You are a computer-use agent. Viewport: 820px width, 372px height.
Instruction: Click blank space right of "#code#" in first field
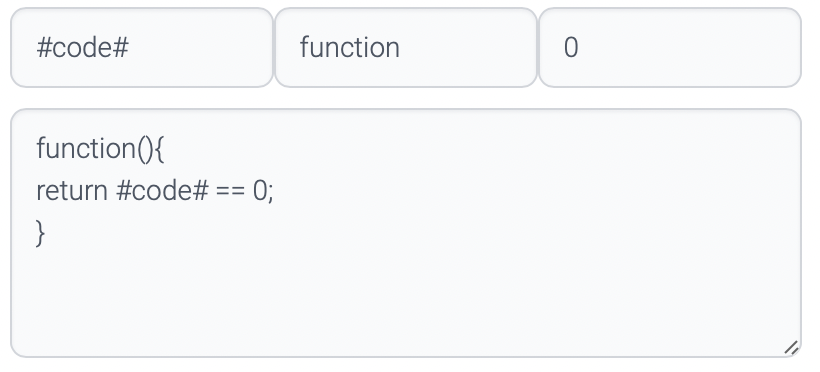(x=199, y=48)
